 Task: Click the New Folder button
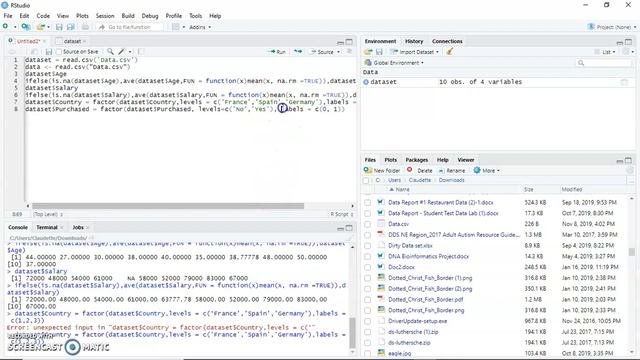coord(382,171)
